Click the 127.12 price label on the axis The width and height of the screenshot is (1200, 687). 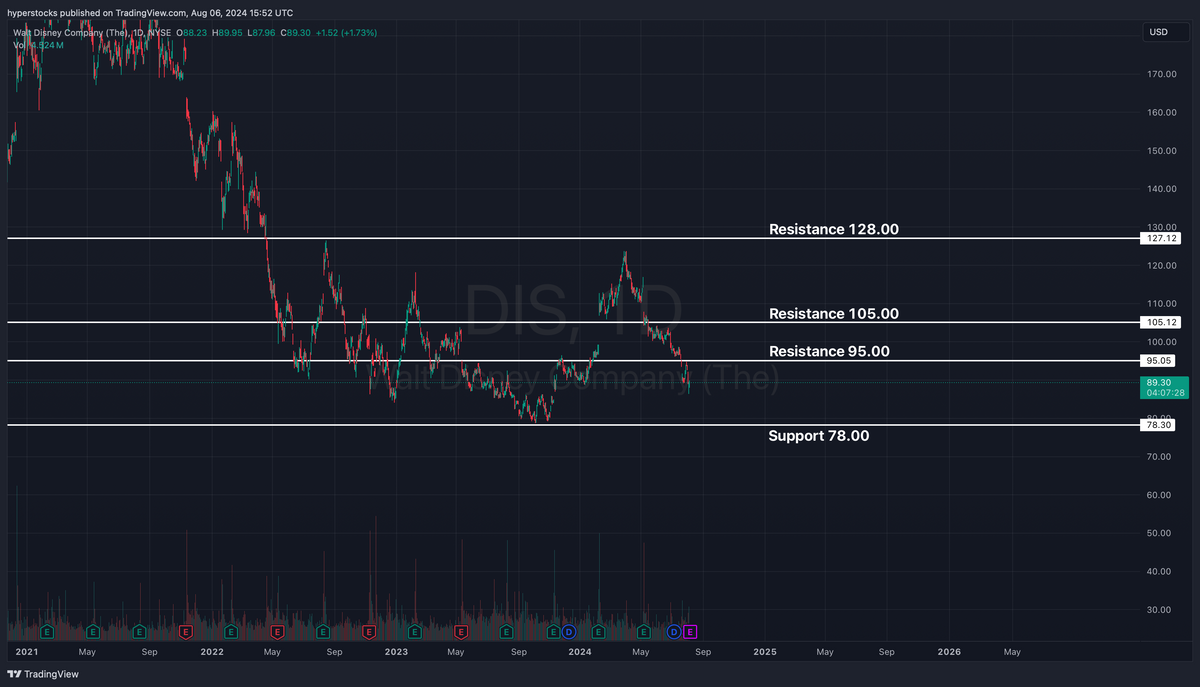[1159, 238]
